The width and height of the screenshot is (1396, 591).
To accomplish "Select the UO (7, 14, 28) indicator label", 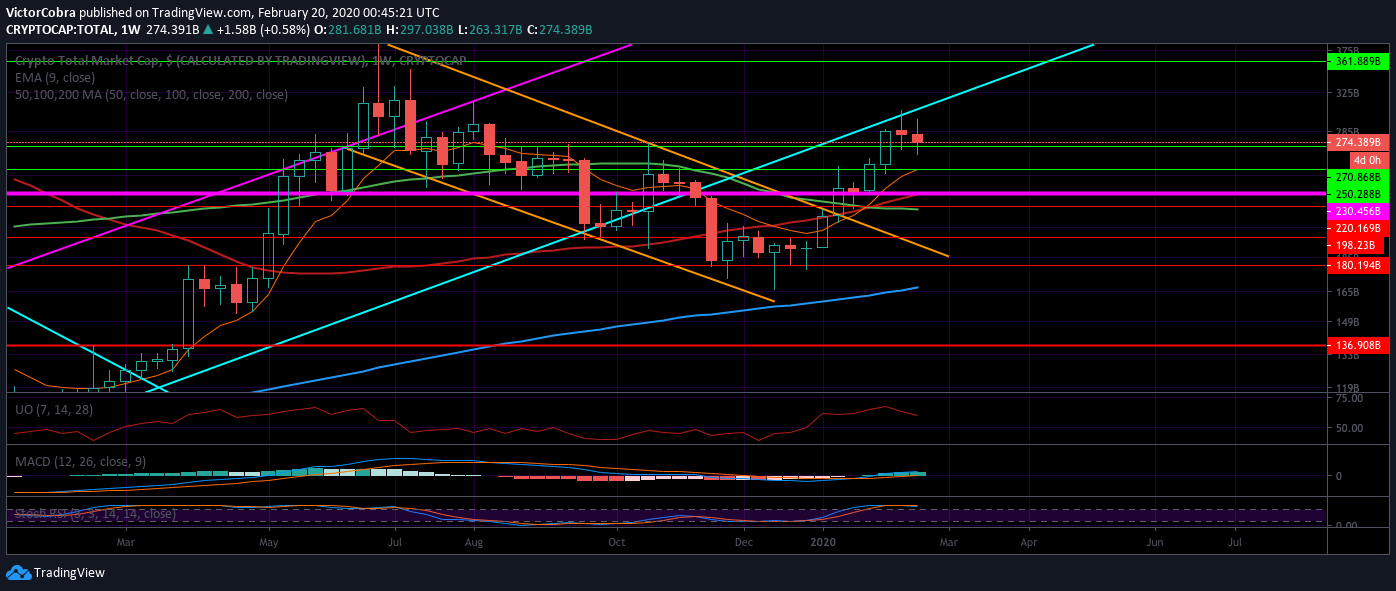I will pos(52,409).
